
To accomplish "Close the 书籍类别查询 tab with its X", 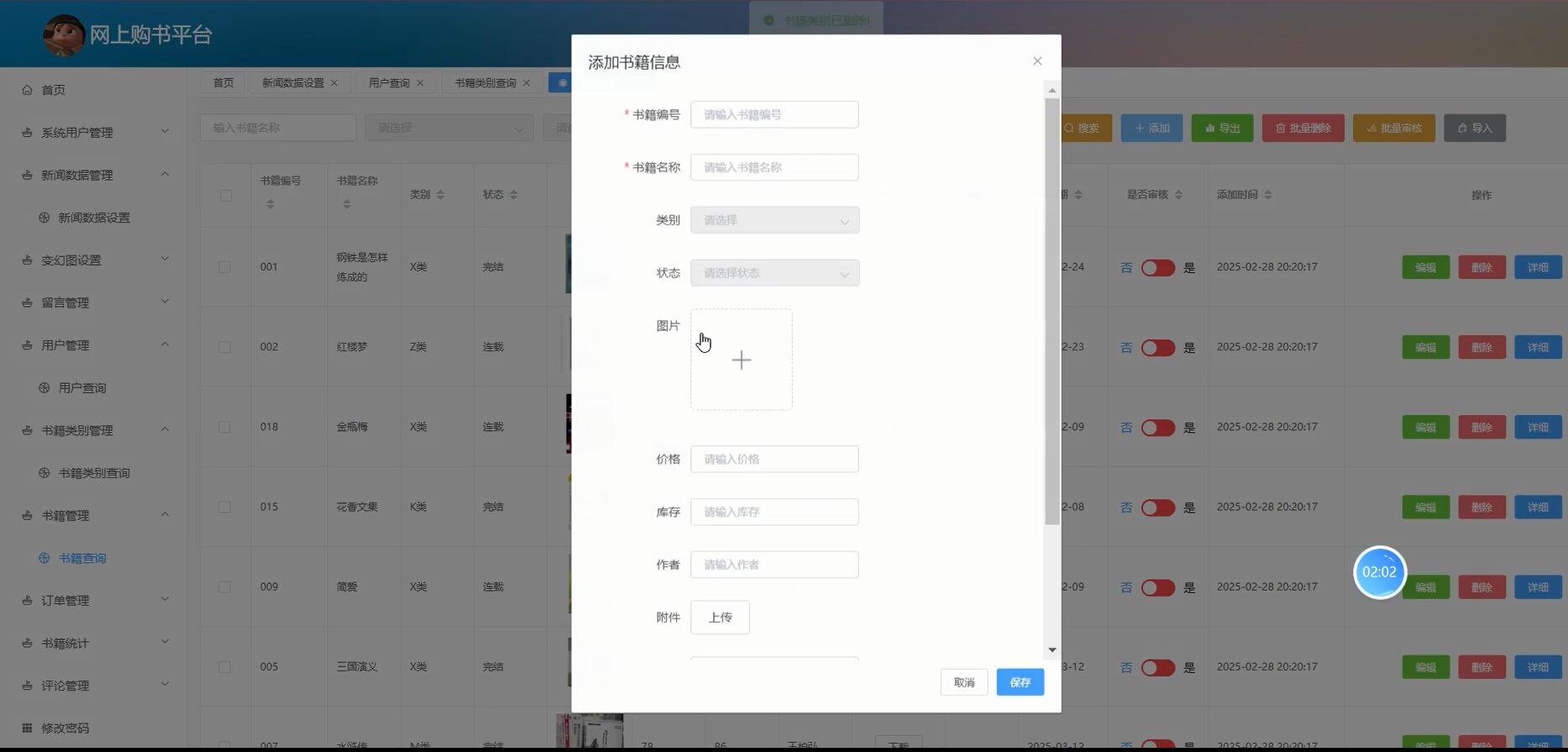I will [527, 83].
